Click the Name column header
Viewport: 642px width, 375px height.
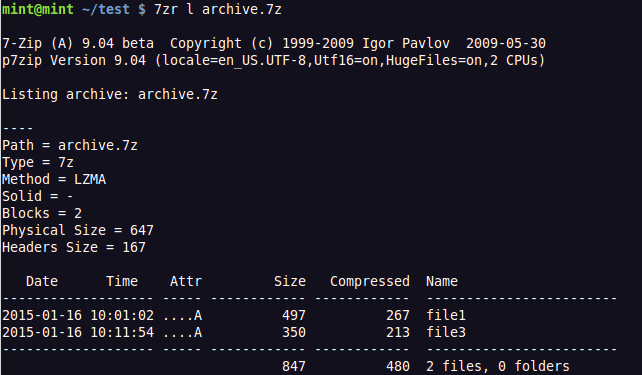442,281
